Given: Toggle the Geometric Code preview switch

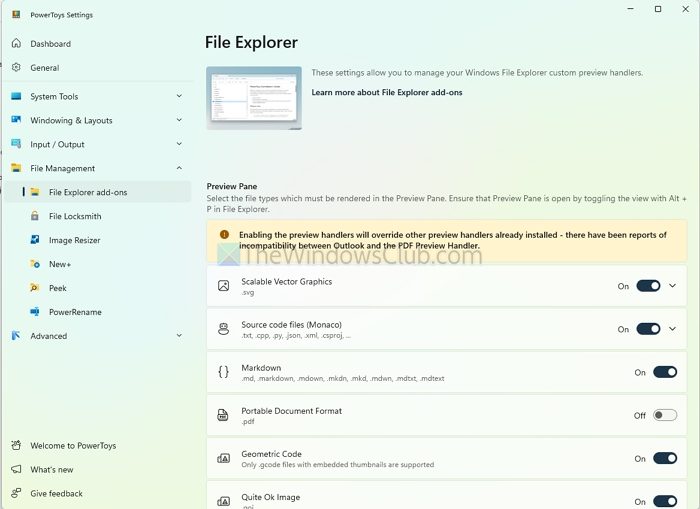Looking at the screenshot, I should (x=665, y=458).
